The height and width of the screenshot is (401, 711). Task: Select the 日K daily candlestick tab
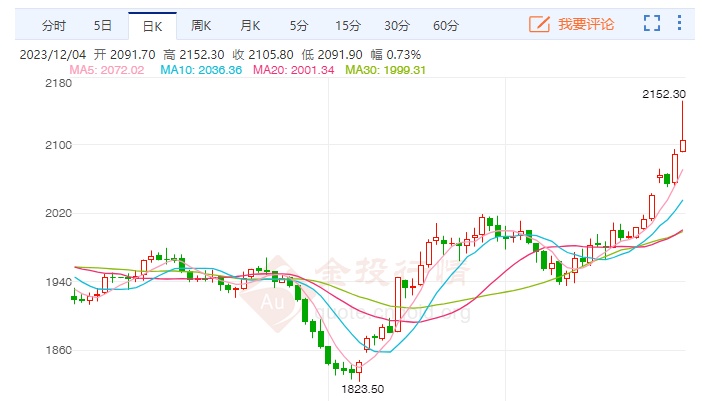tap(152, 24)
